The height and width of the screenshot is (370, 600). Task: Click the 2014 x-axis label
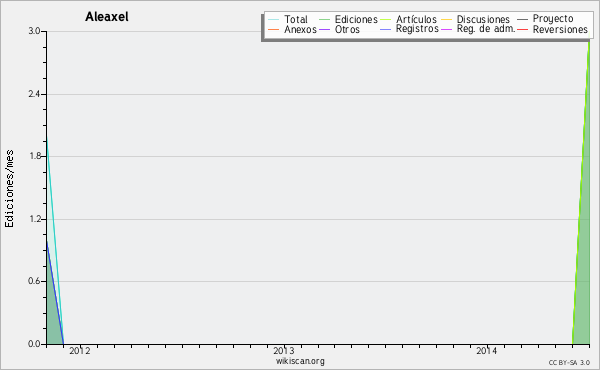(486, 351)
